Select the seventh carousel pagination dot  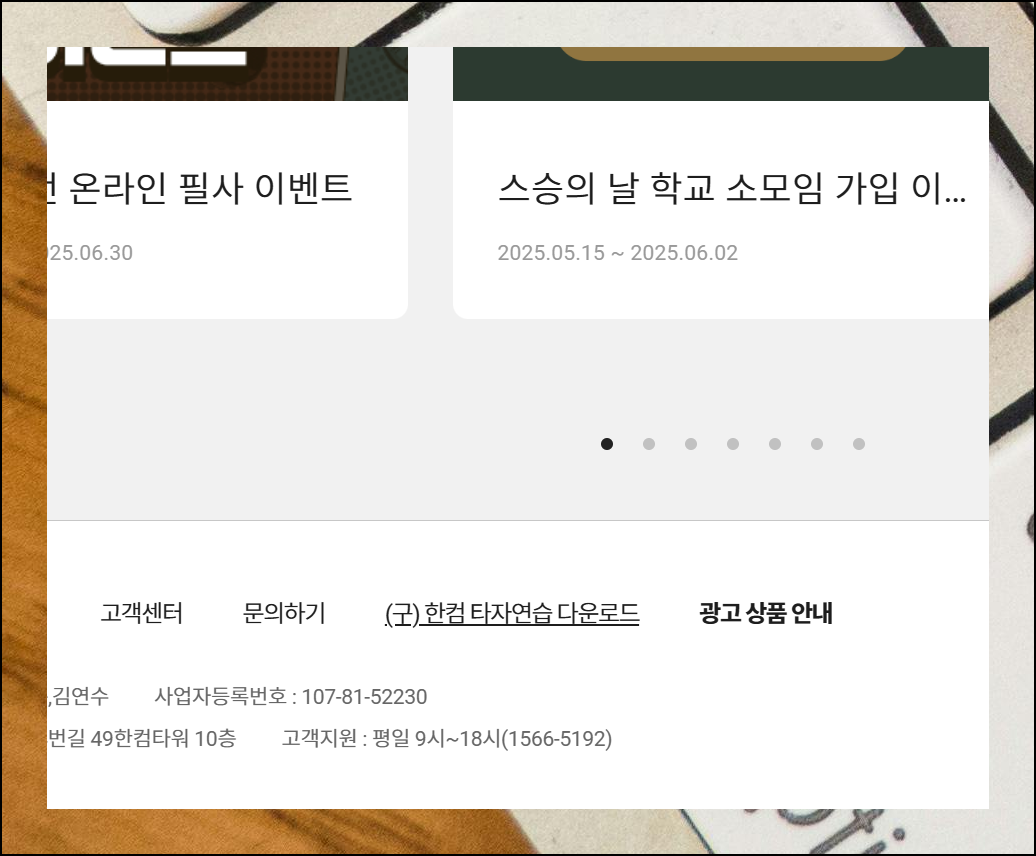coord(859,444)
